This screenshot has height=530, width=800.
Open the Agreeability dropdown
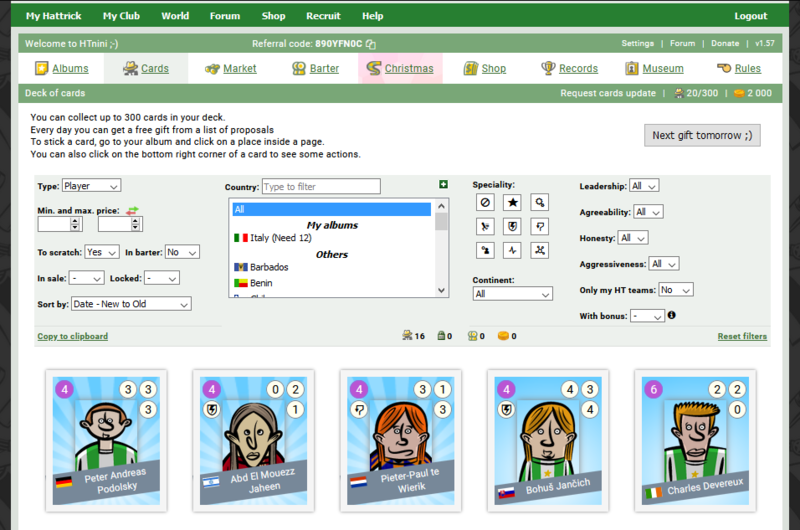click(648, 212)
